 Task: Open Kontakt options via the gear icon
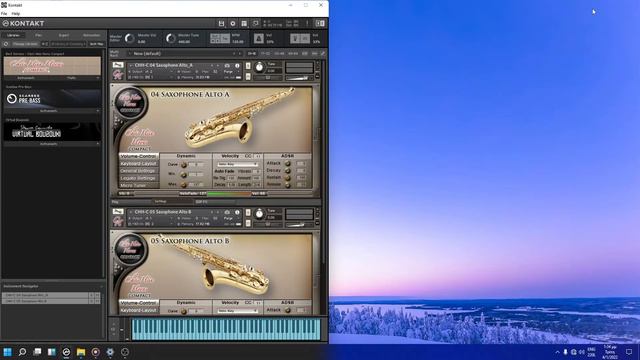coord(233,24)
